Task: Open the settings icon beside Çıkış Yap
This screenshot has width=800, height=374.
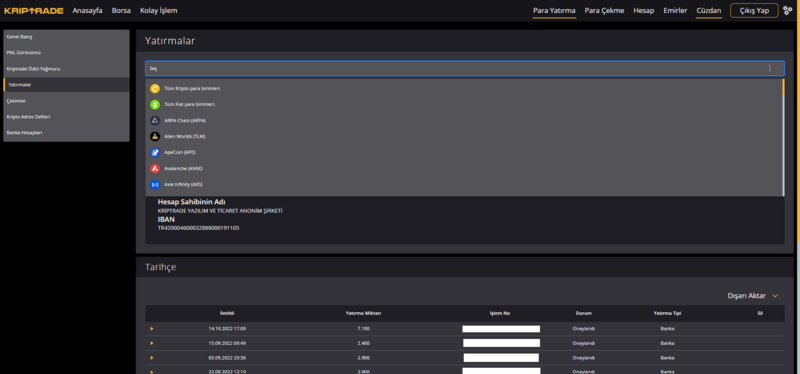Action: [788, 10]
